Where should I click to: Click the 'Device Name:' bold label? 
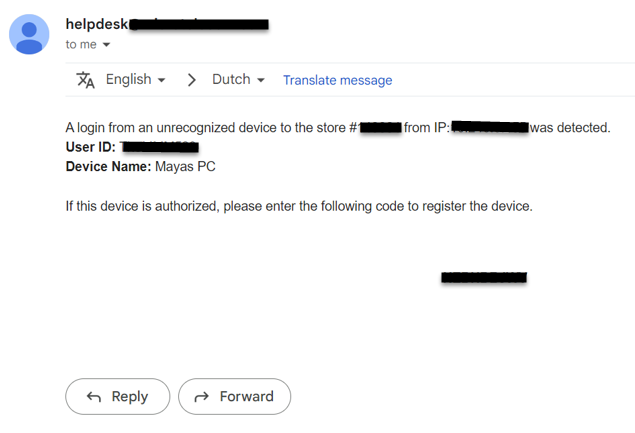click(109, 166)
